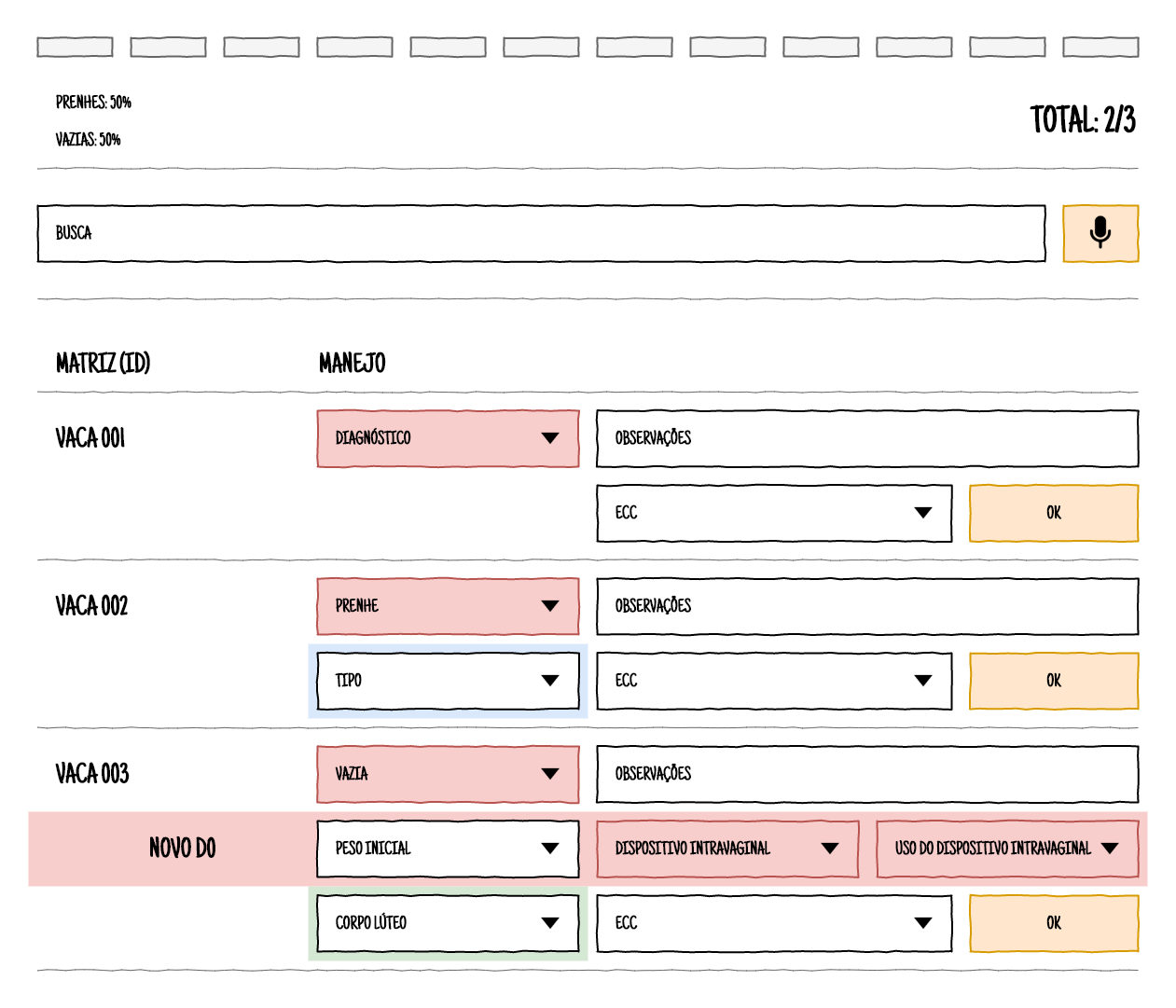The height and width of the screenshot is (1008, 1176).
Task: Expand the Peso Inicial dropdown
Action: pos(448,849)
